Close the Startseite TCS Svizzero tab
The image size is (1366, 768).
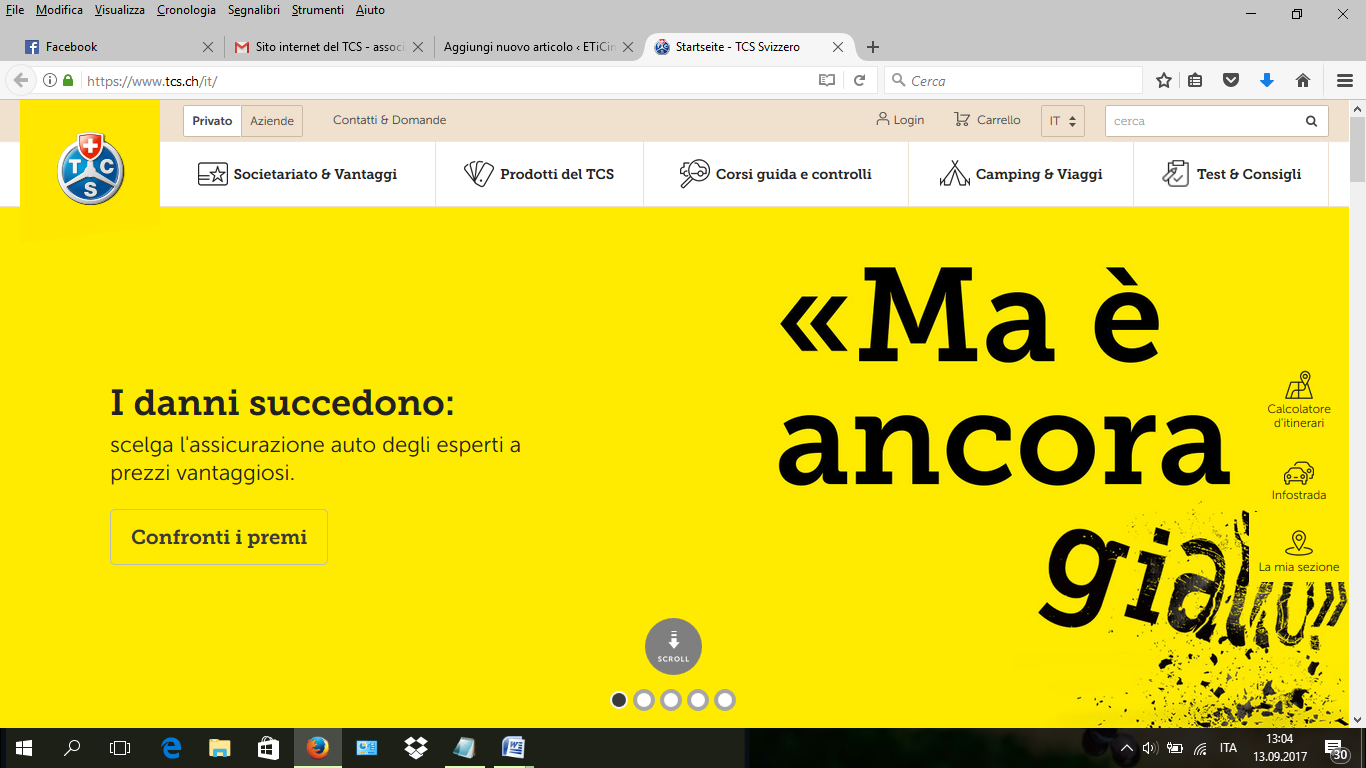(x=838, y=47)
